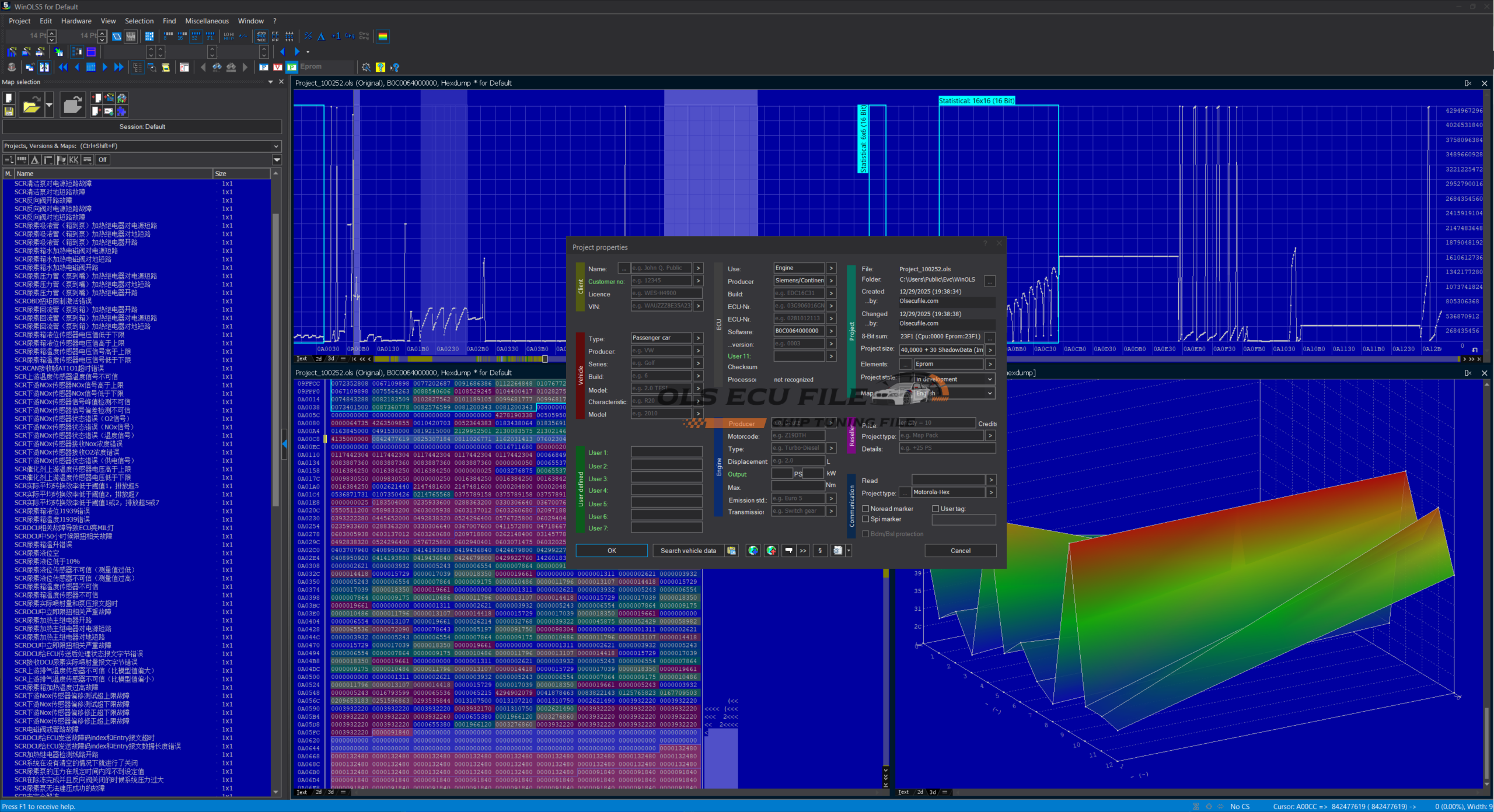Open the Miscellaneous menu

207,21
